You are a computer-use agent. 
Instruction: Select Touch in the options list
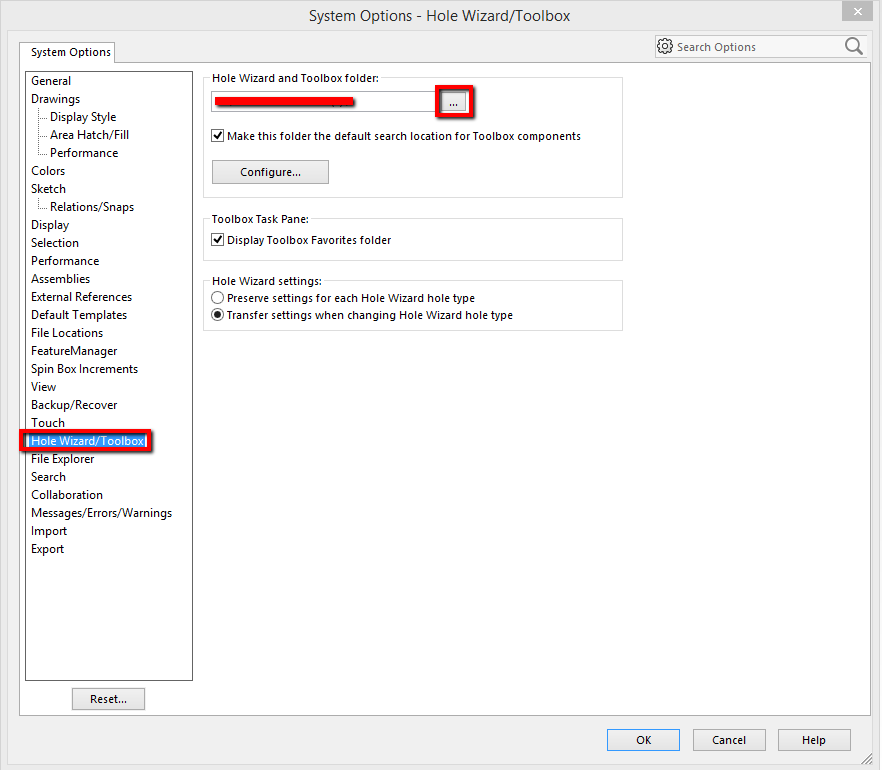coord(48,423)
